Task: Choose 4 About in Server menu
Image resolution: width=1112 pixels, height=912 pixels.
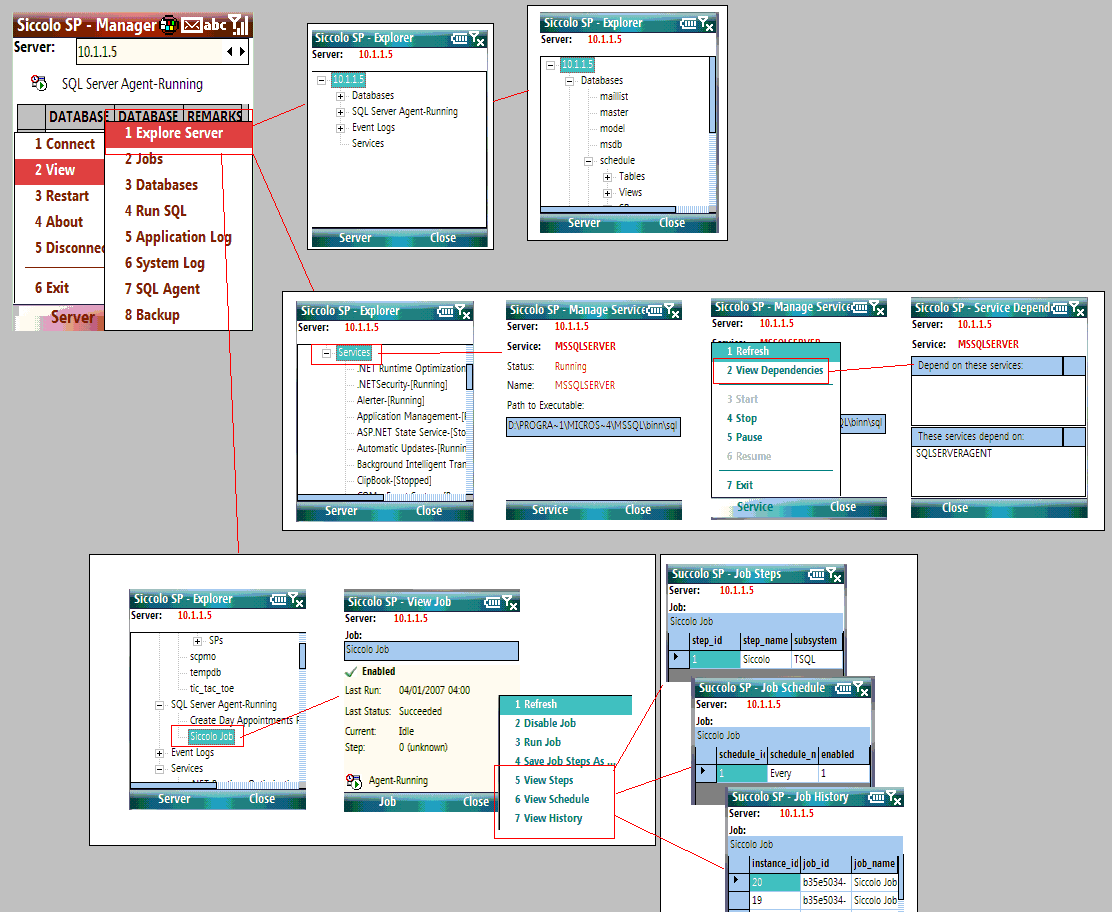Action: click(x=60, y=222)
